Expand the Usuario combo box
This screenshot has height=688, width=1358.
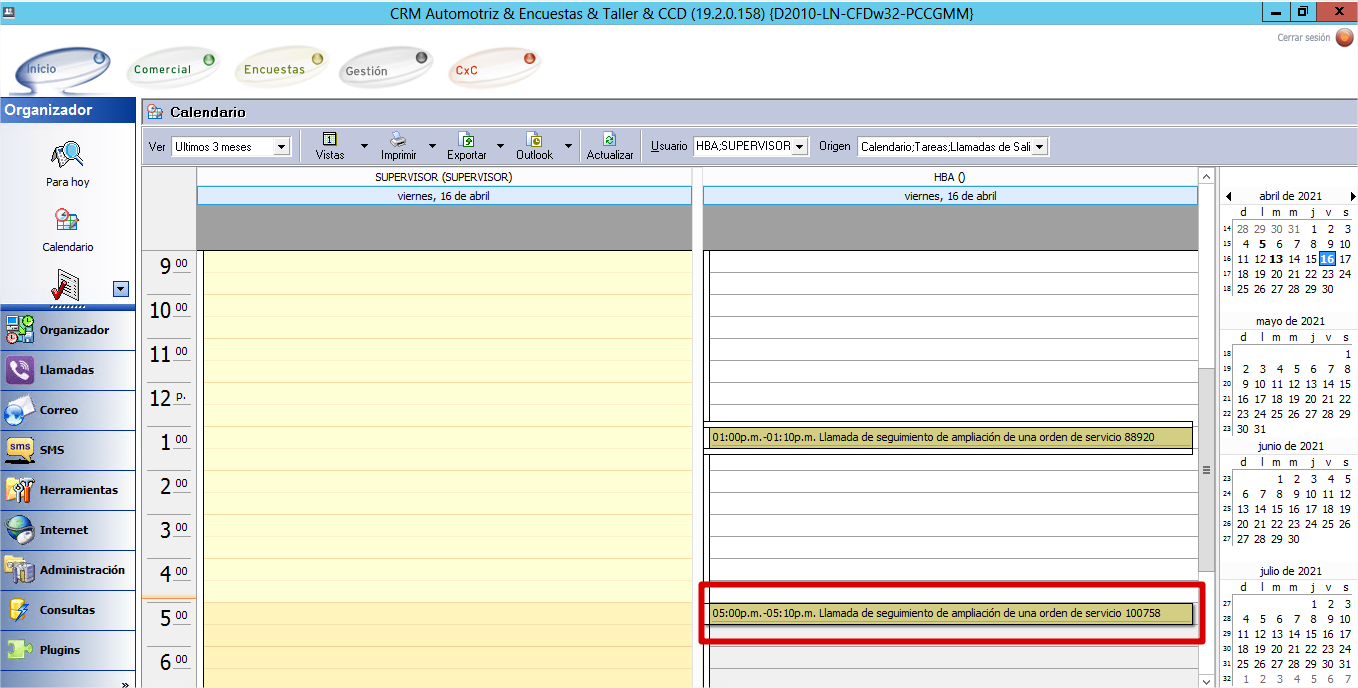click(x=800, y=147)
